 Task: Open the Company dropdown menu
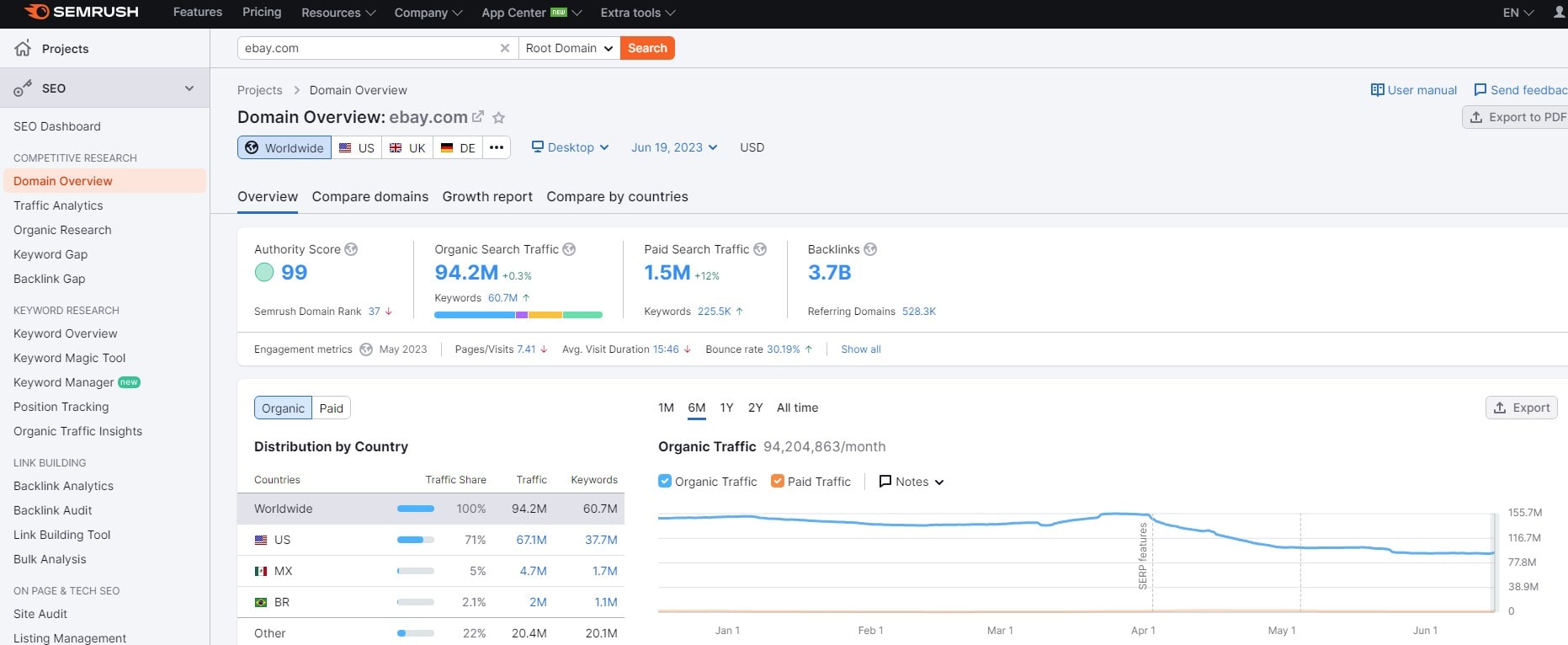point(428,13)
